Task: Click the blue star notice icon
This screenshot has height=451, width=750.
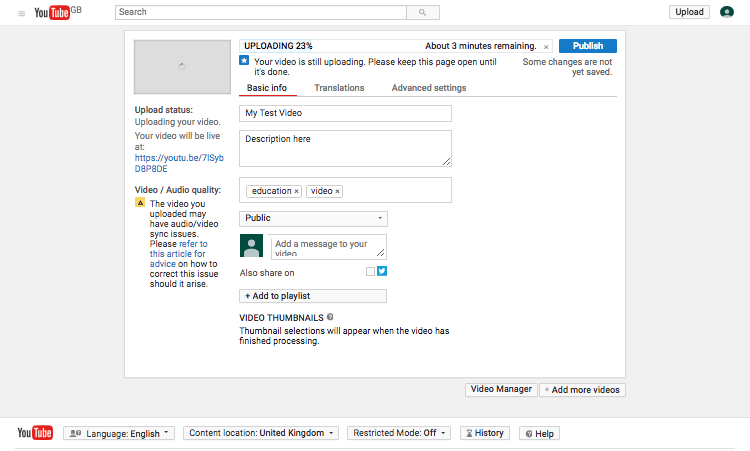Action: click(x=244, y=61)
